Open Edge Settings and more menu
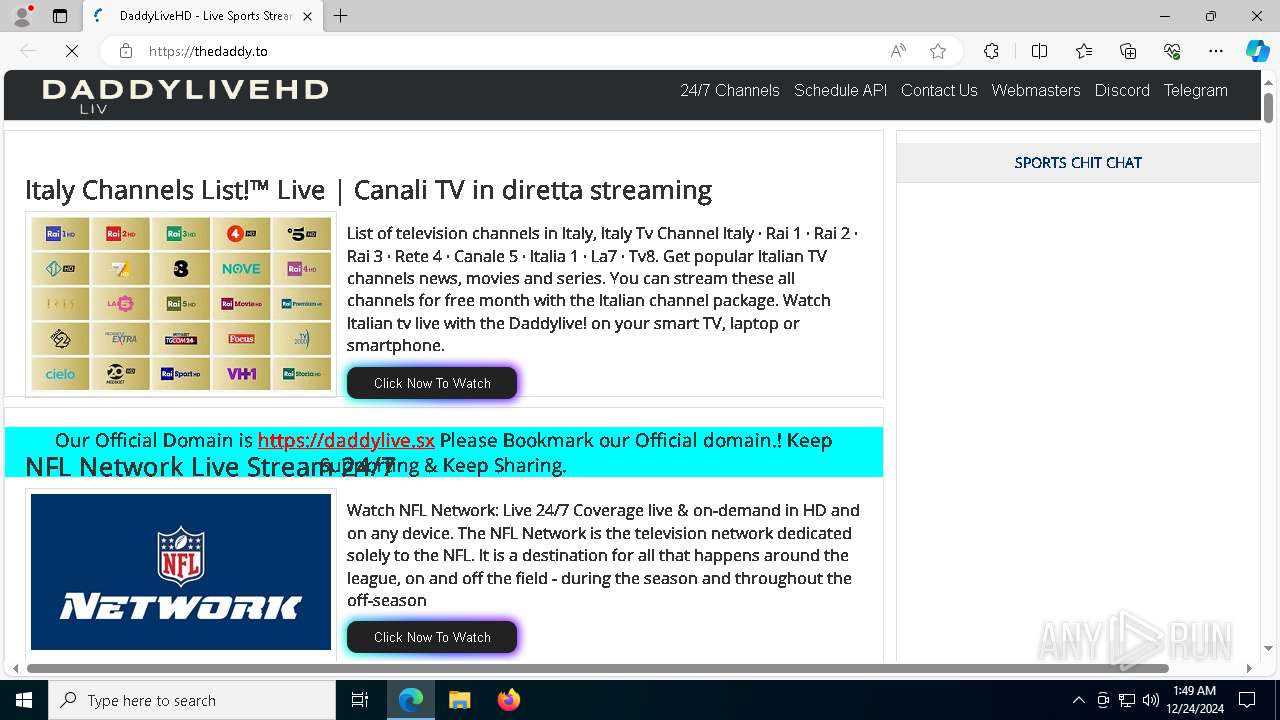The image size is (1280, 720). [1216, 51]
